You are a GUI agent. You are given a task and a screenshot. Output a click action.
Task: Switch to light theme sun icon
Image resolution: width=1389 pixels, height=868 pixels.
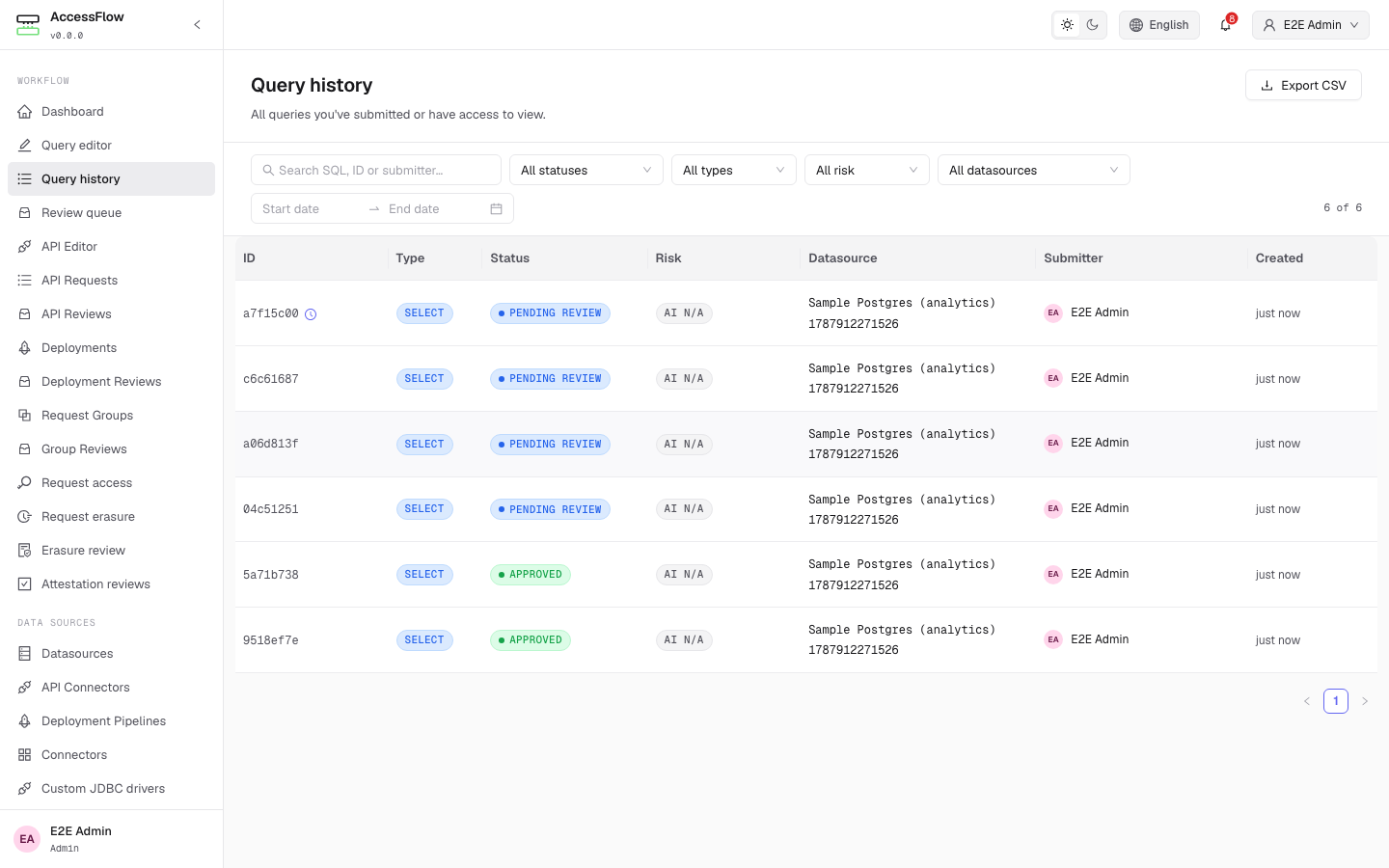1067,25
